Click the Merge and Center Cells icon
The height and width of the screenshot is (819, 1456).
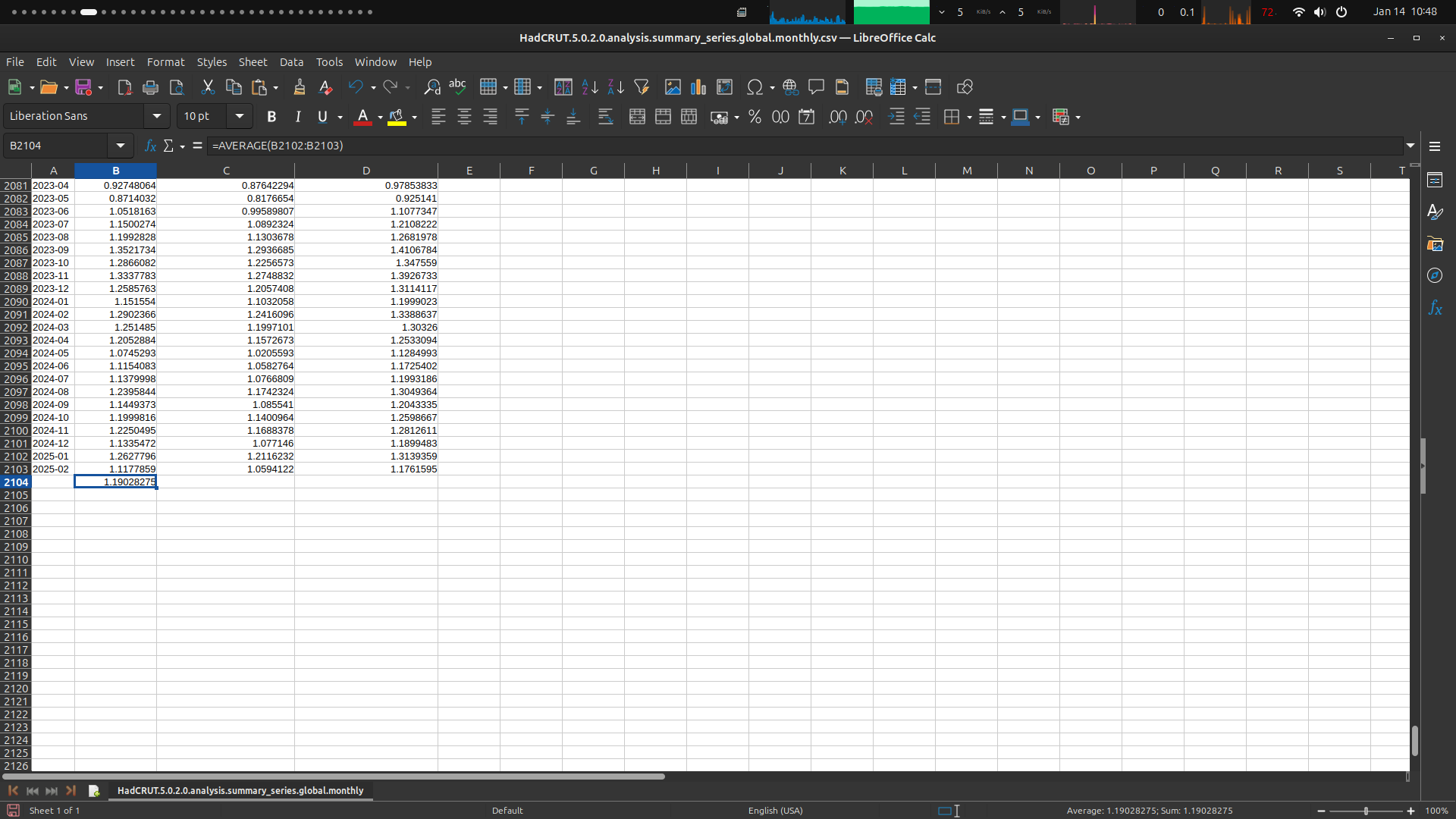pyautogui.click(x=637, y=117)
